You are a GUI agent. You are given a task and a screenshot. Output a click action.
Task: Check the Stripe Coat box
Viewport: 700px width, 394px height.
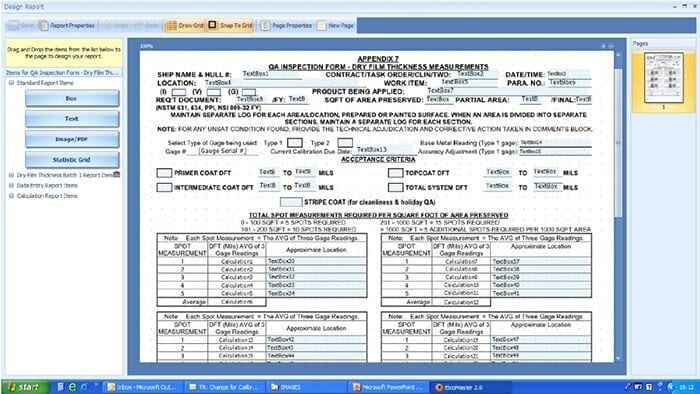pyautogui.click(x=291, y=202)
